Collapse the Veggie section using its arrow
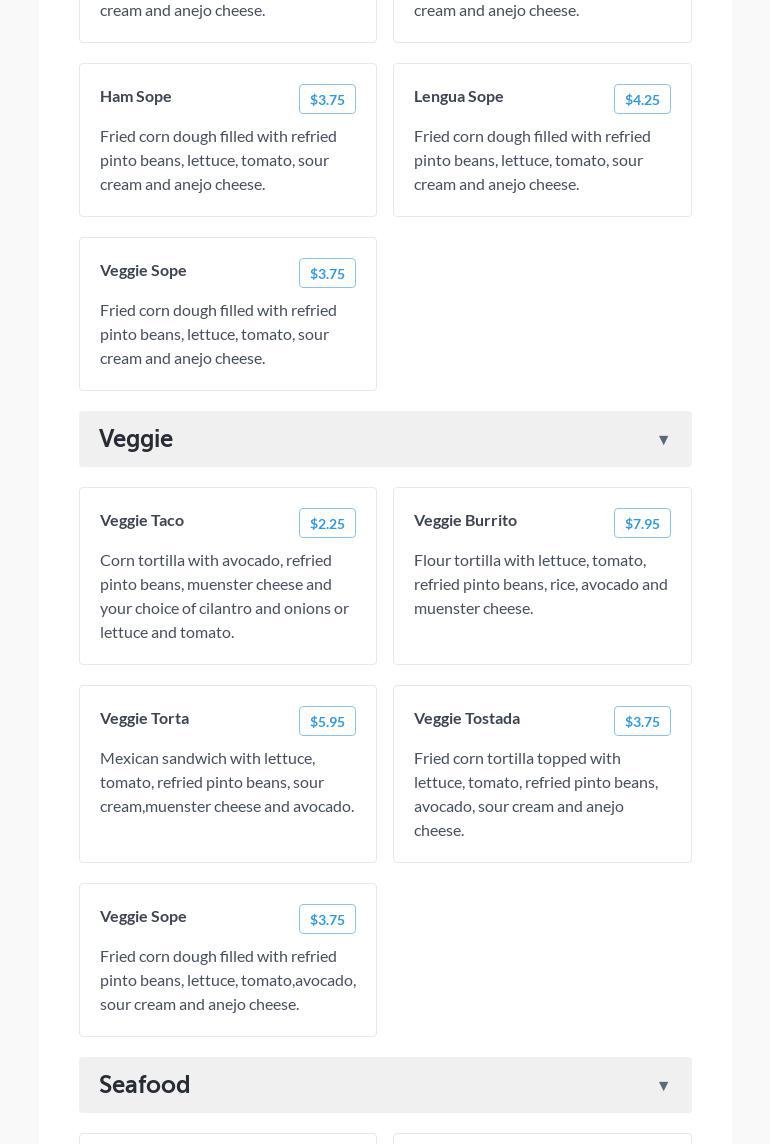770x1144 pixels. (663, 440)
